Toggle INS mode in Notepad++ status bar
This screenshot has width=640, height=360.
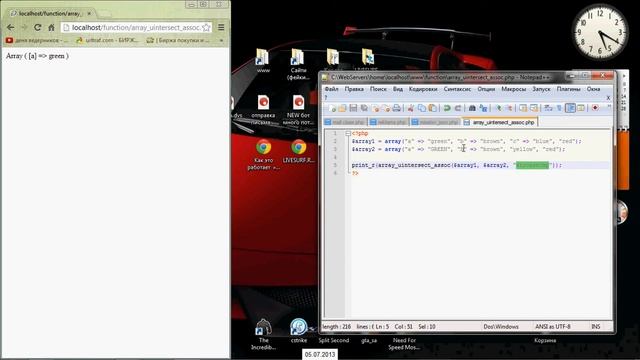(x=596, y=327)
